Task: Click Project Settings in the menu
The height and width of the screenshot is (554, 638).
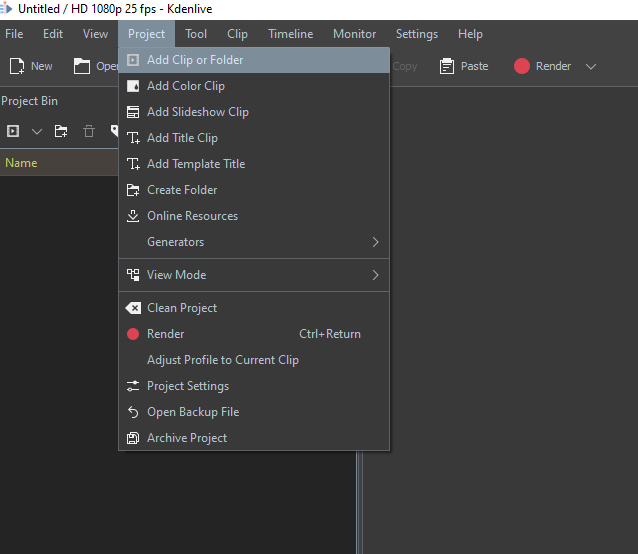Action: [188, 386]
